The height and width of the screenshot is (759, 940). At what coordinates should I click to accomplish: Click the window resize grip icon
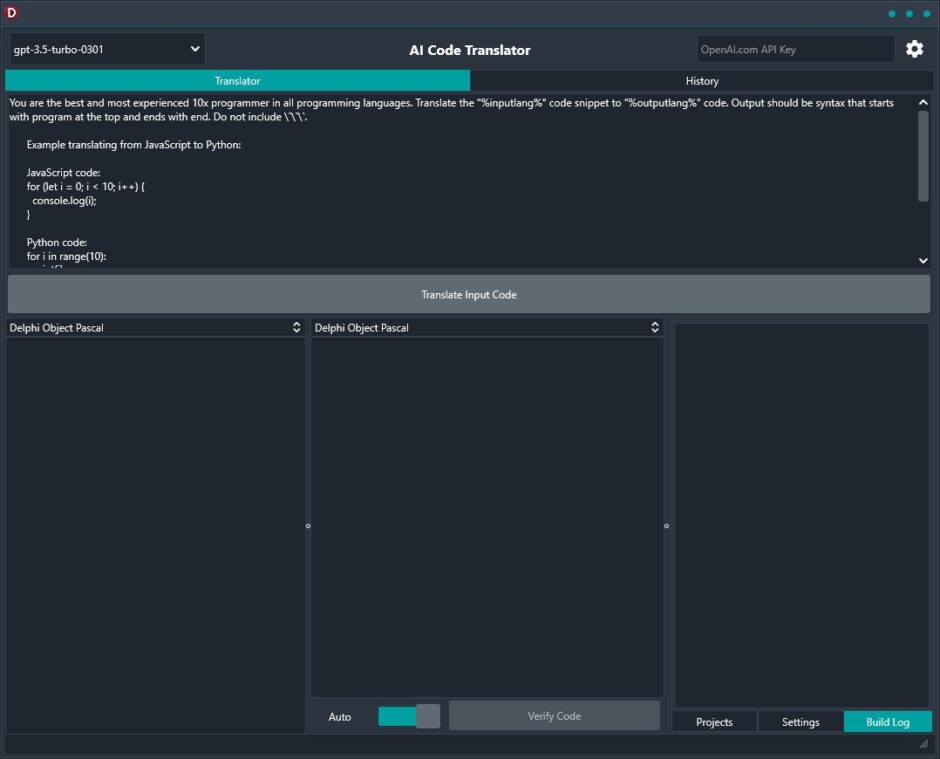pos(924,743)
